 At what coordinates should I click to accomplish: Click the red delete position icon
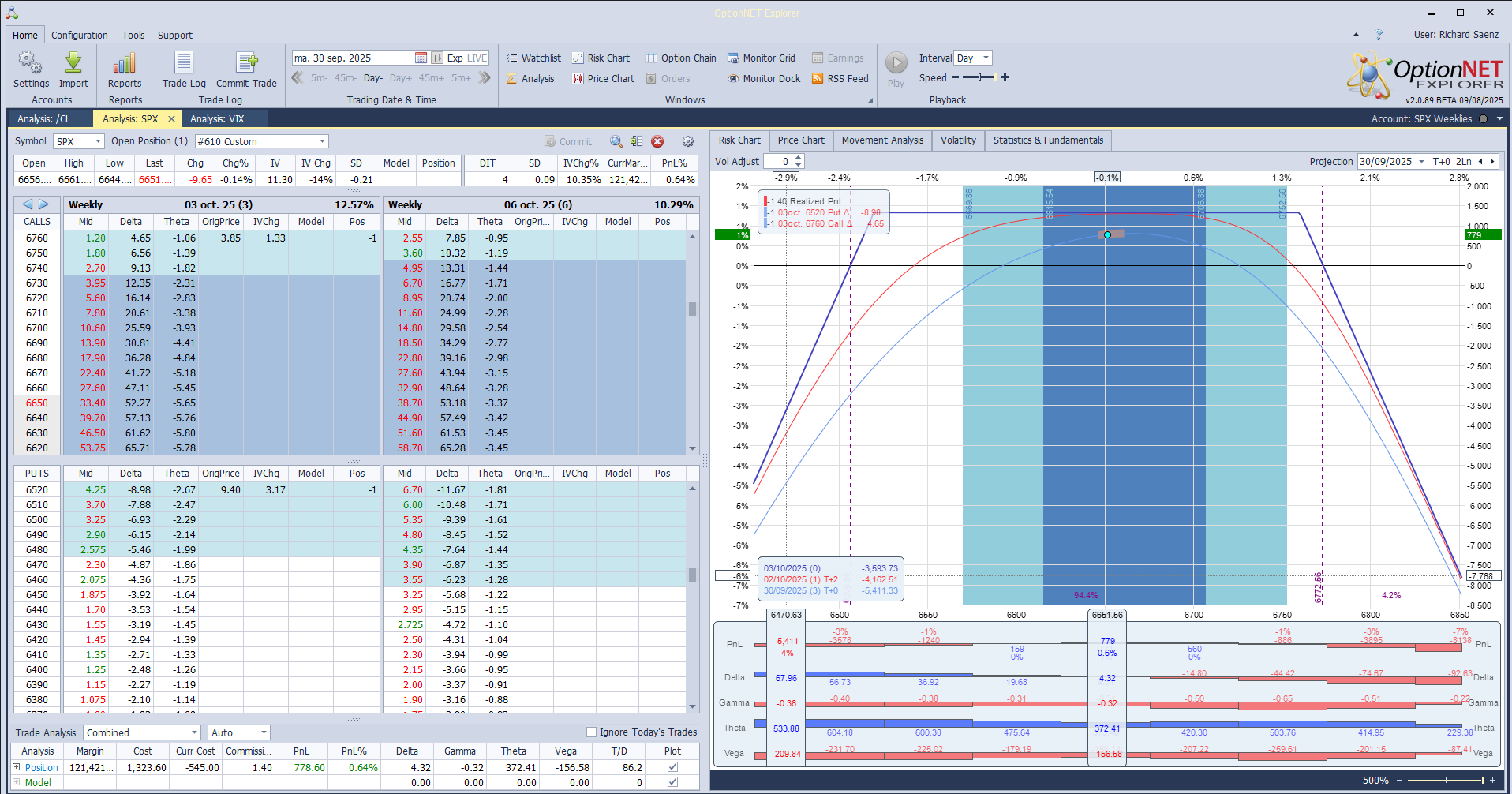click(657, 141)
